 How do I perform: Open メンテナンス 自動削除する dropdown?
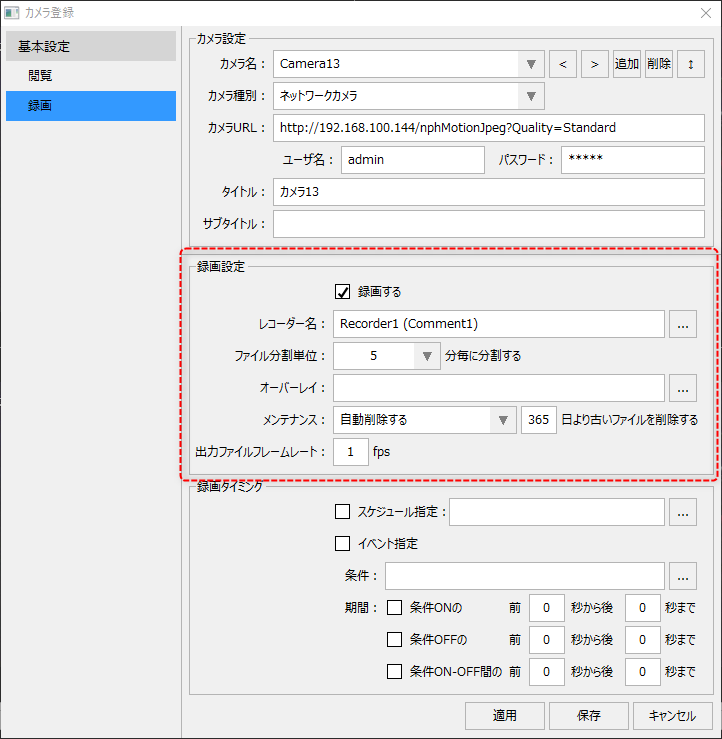[x=503, y=420]
